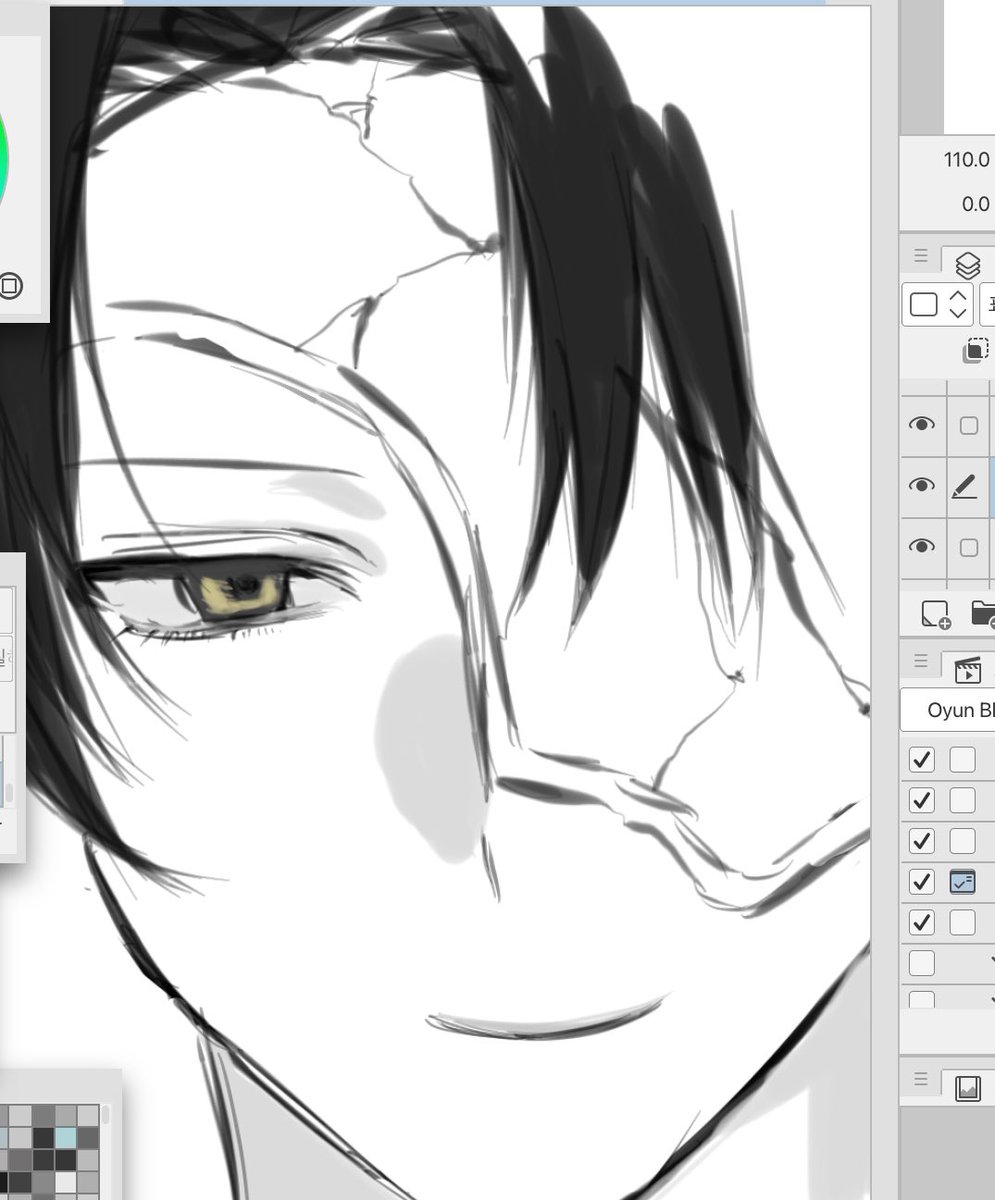Uncheck the first checkbox under Oyun Bl
This screenshot has height=1200, width=995.
click(921, 760)
